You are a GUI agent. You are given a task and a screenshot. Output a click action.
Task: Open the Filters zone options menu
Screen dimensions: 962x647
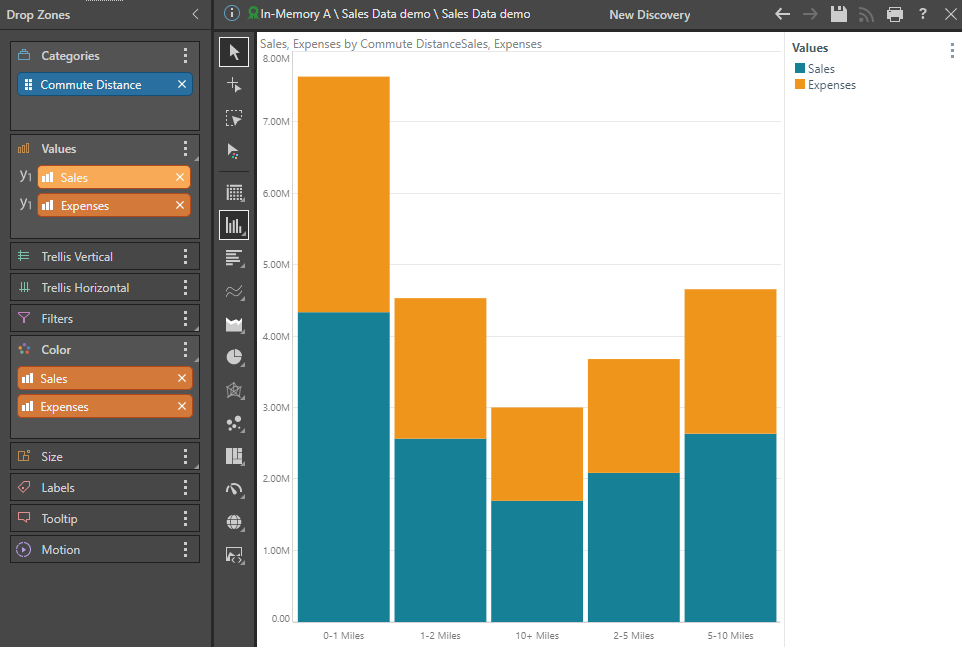pyautogui.click(x=185, y=319)
